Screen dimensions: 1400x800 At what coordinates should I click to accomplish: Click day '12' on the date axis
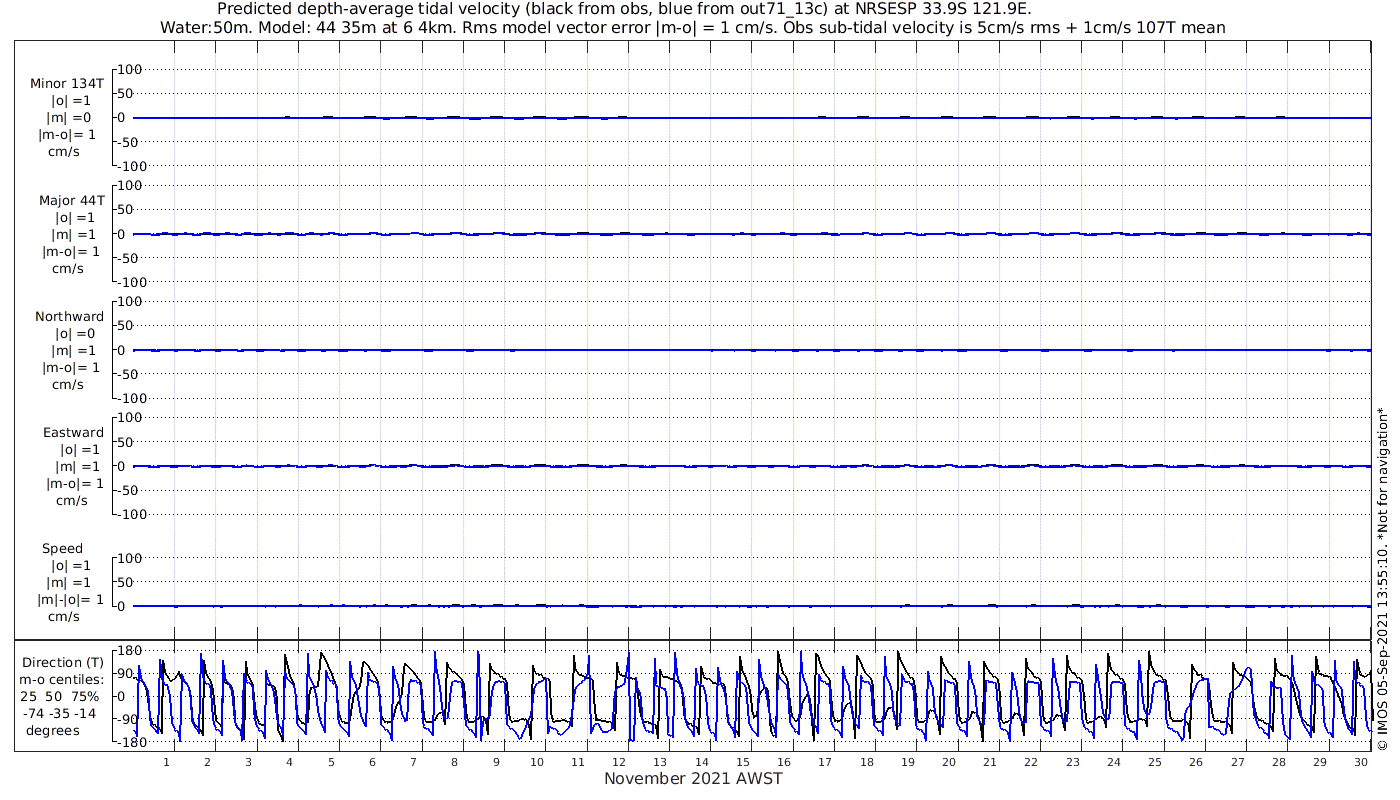coord(619,762)
